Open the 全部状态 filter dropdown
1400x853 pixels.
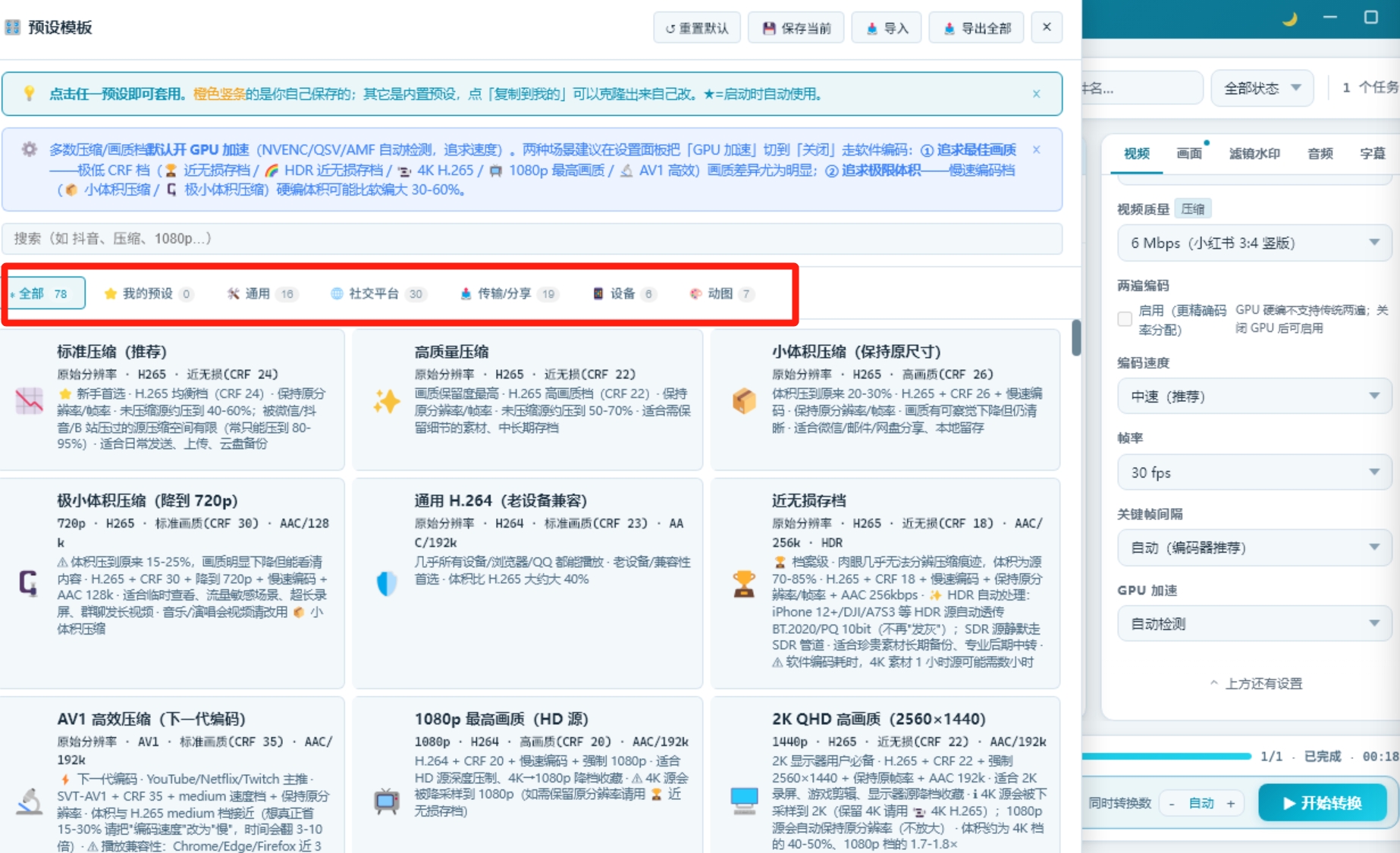click(1262, 88)
